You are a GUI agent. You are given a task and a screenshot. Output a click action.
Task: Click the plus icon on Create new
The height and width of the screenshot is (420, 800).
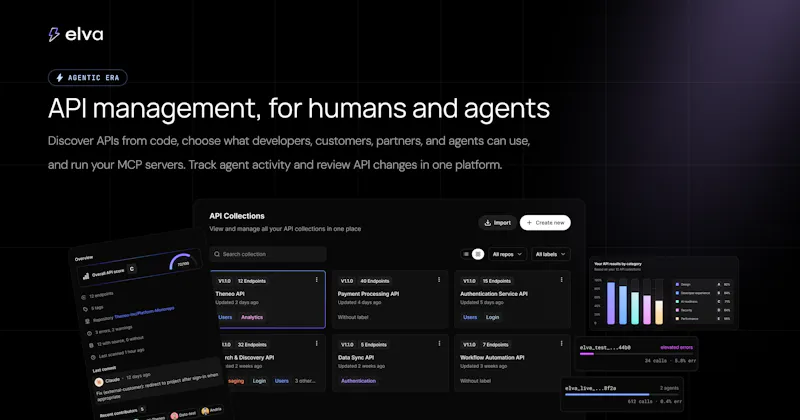click(x=529, y=223)
